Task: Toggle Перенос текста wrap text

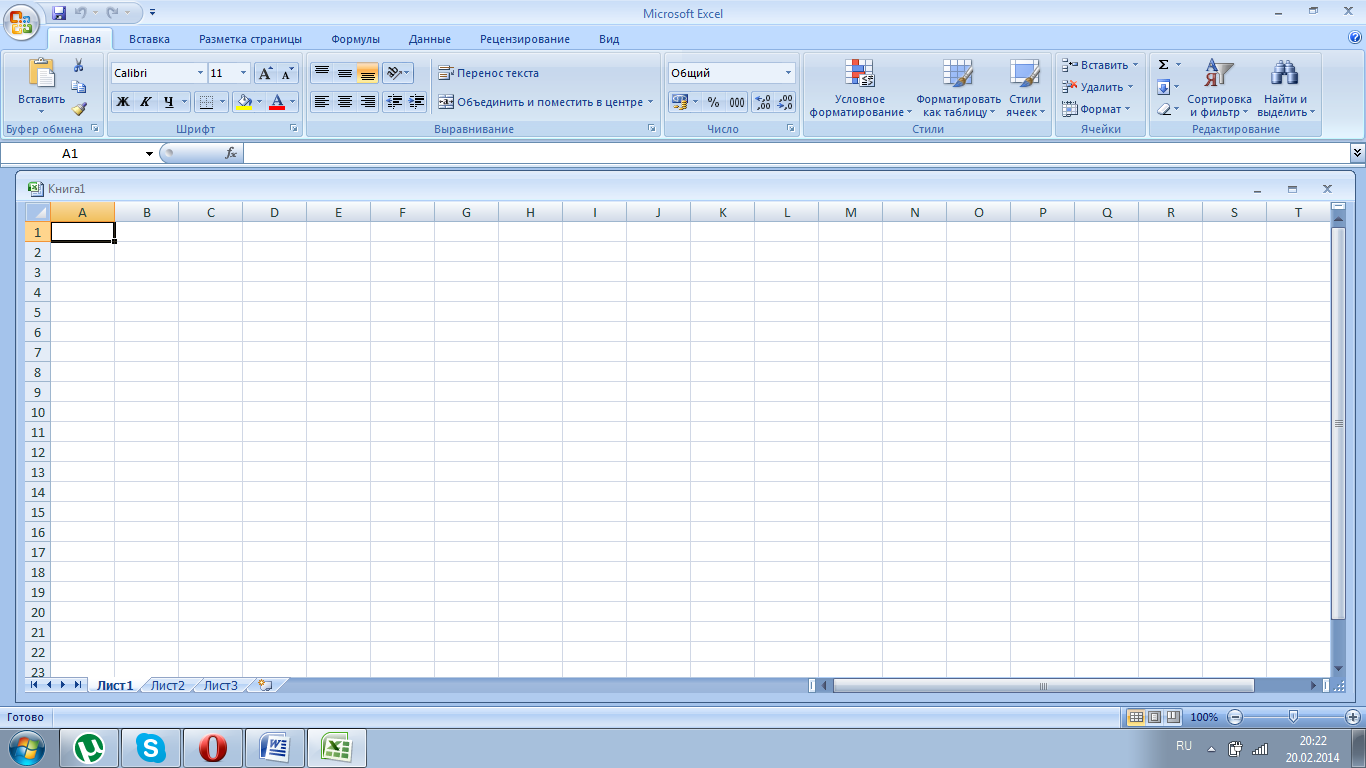Action: click(489, 73)
